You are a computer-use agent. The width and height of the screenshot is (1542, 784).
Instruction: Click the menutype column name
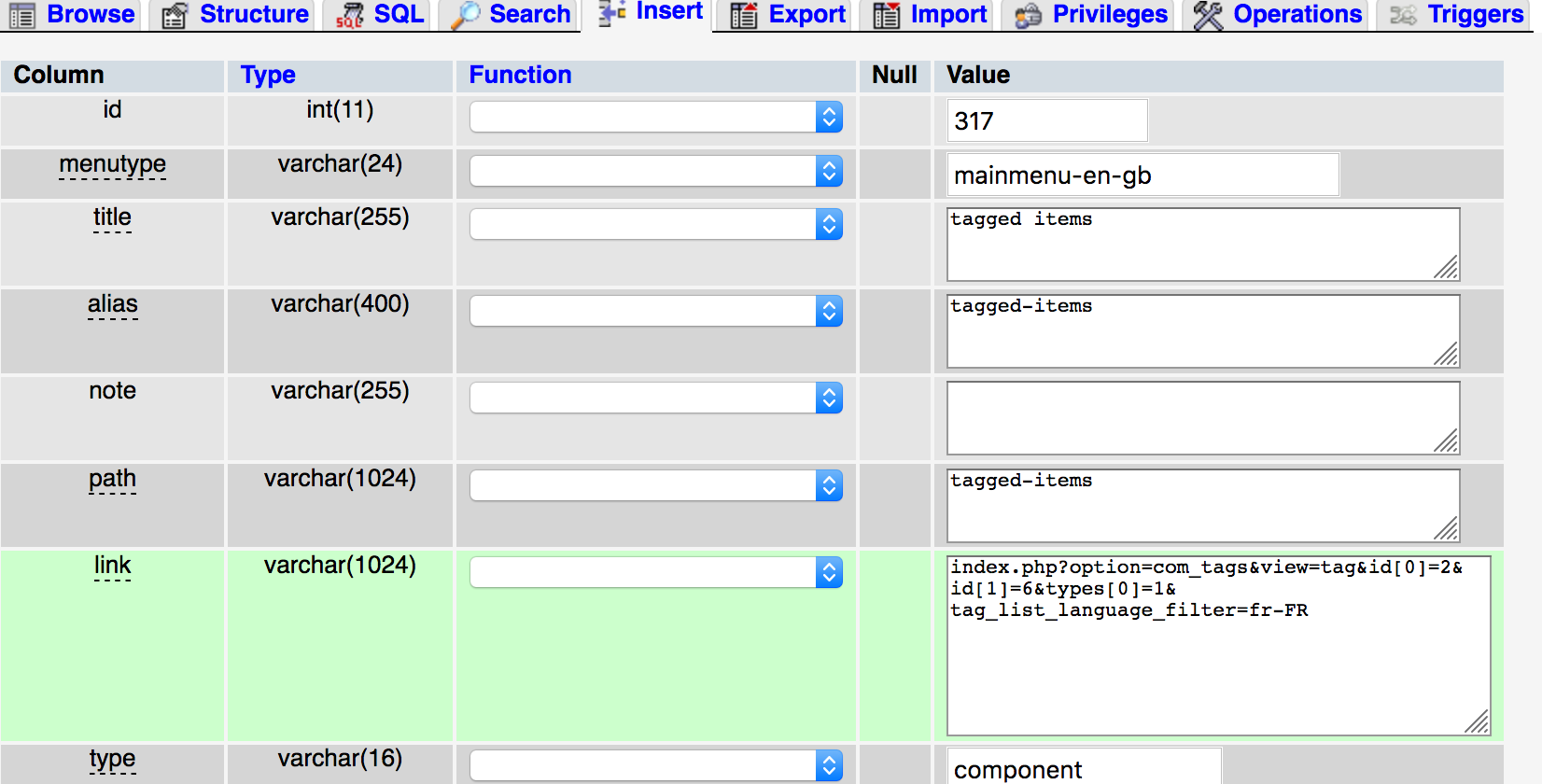[112, 164]
